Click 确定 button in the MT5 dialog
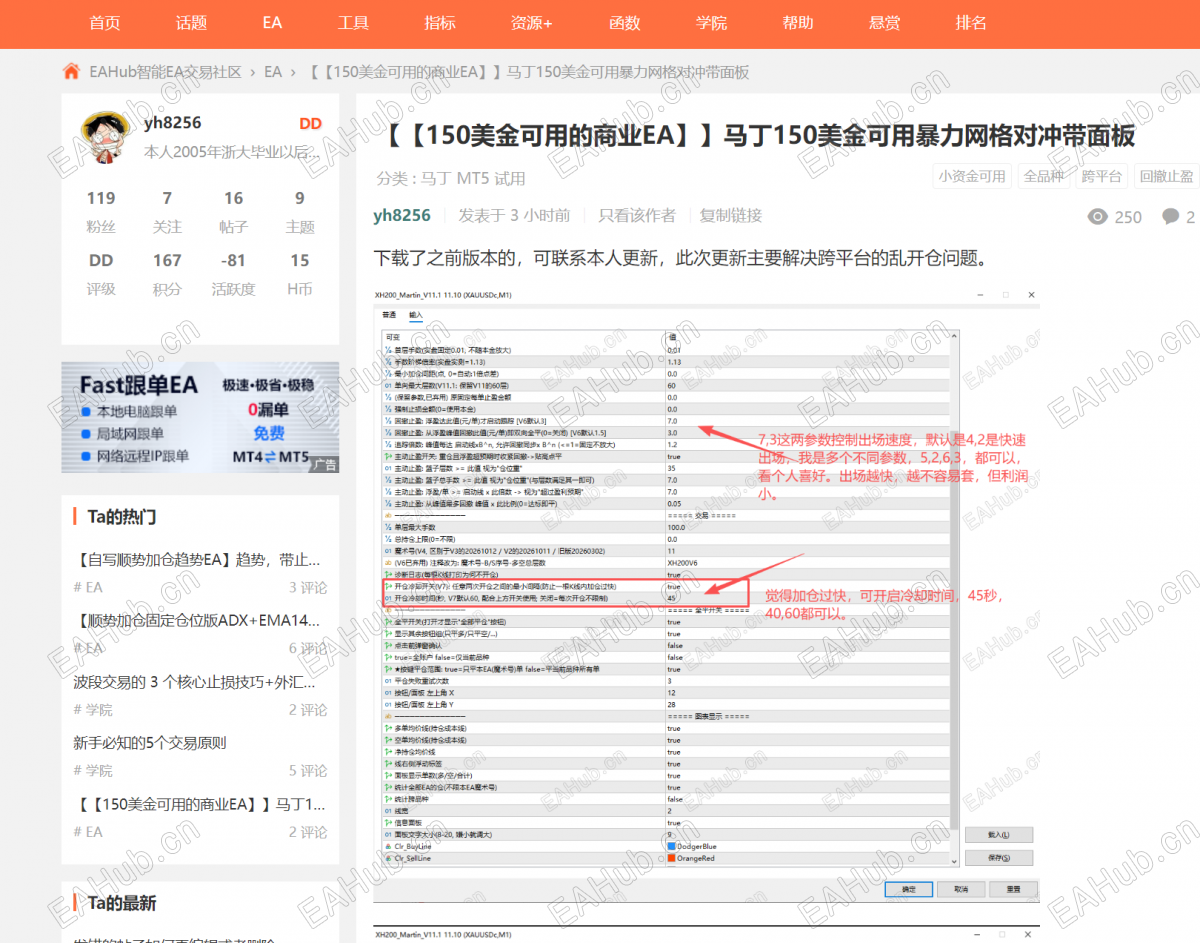Screen dimensions: 1200x943 click(908, 889)
